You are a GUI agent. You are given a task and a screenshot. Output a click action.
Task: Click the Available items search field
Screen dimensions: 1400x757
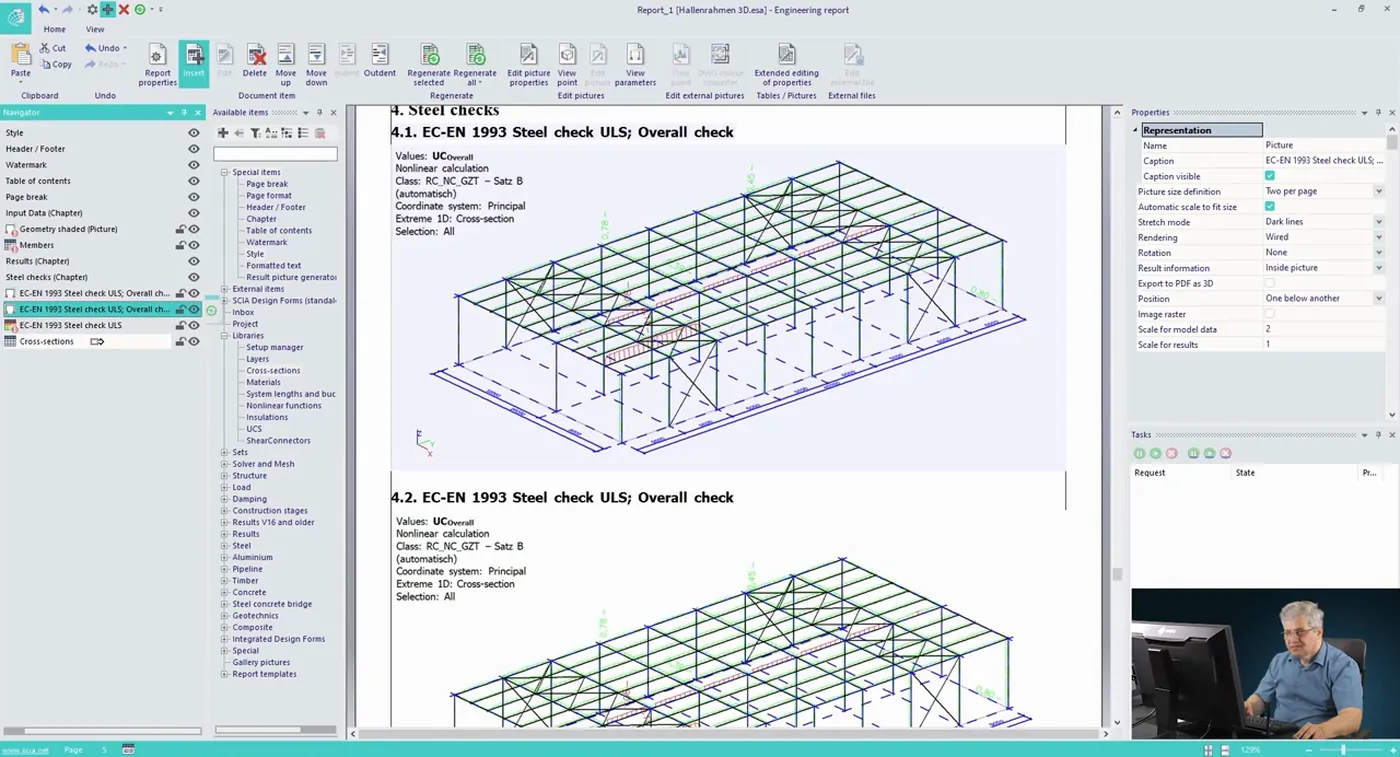275,154
